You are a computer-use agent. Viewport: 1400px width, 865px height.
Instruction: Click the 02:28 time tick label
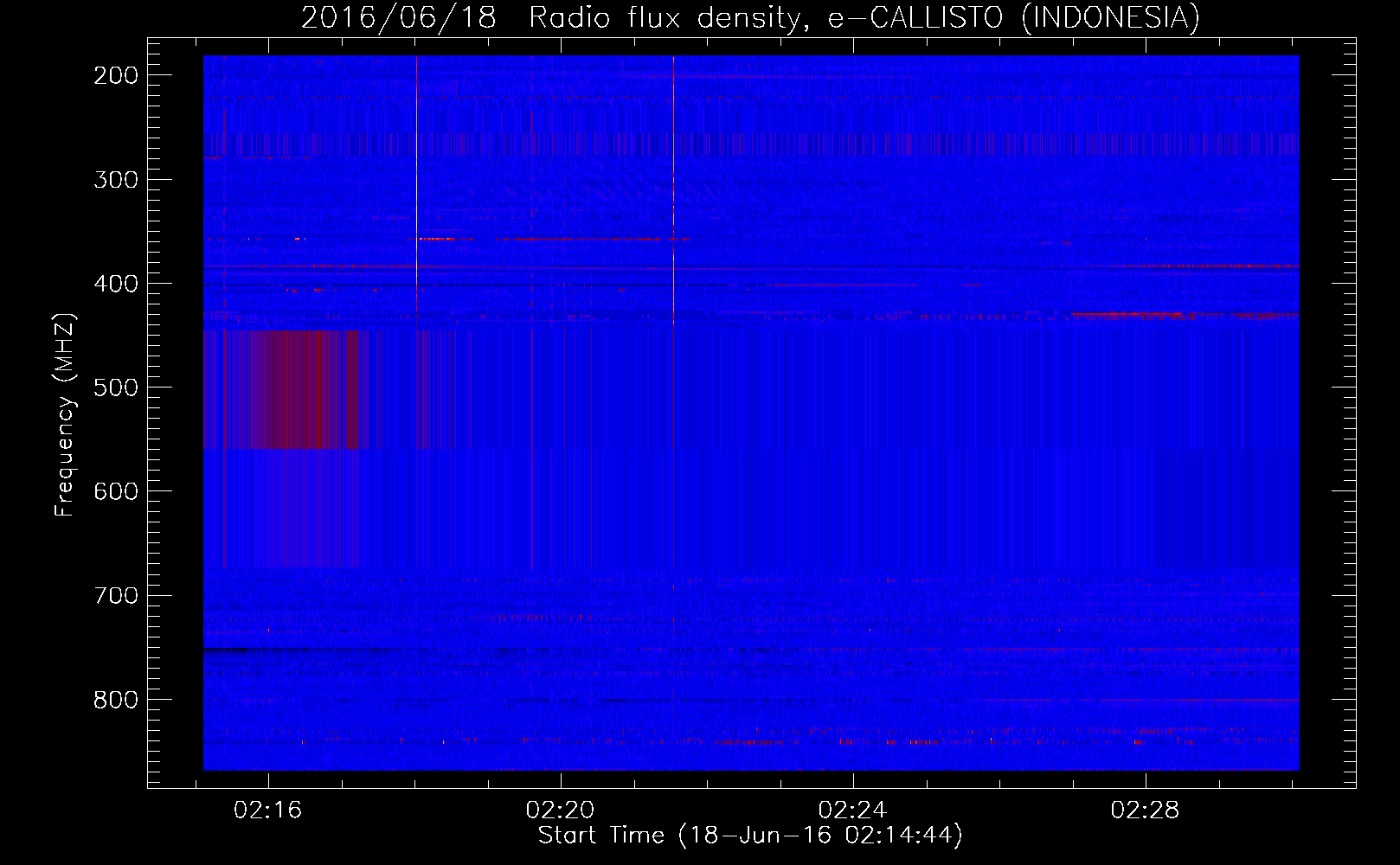[x=1146, y=810]
